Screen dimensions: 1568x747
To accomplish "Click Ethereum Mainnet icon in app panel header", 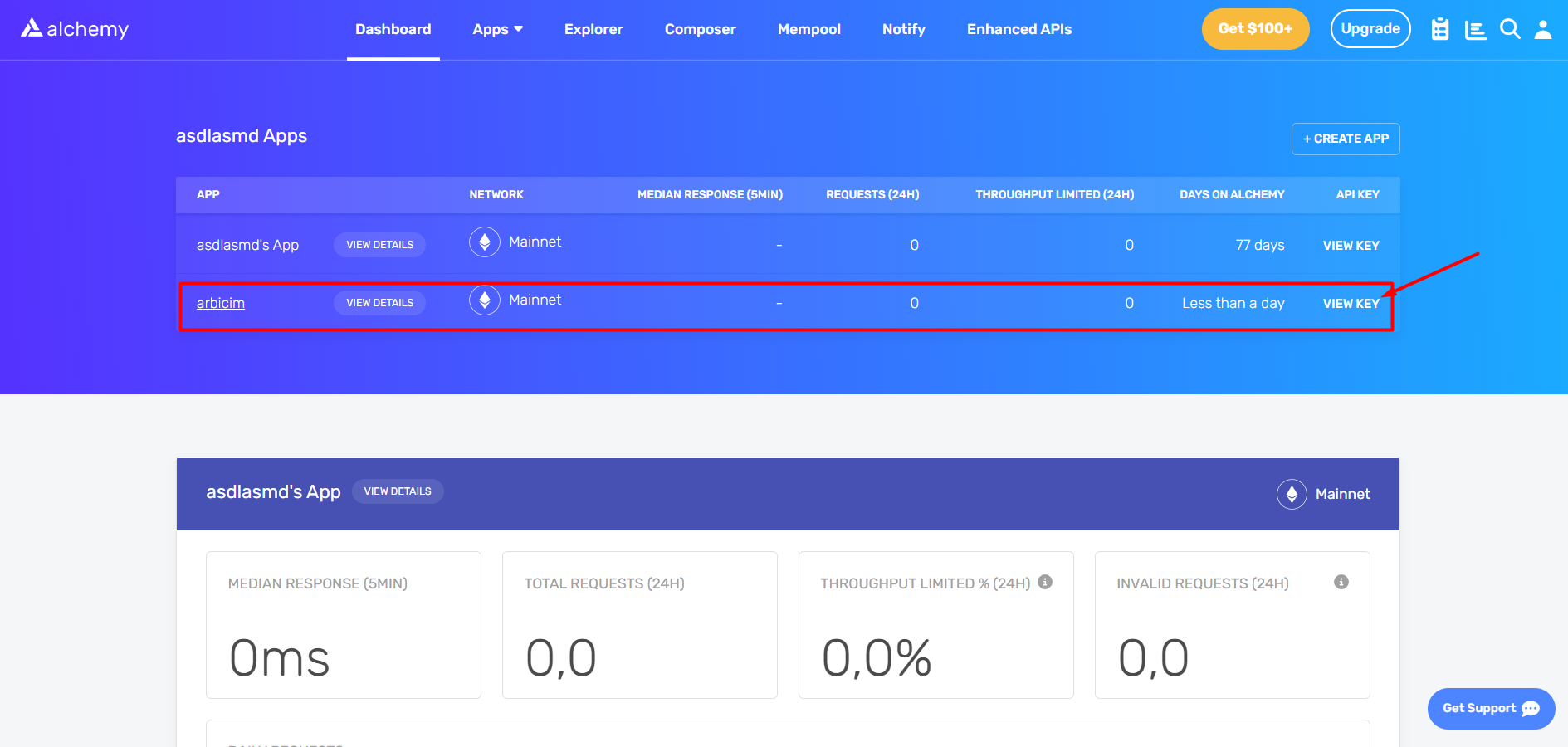I will tap(1292, 494).
